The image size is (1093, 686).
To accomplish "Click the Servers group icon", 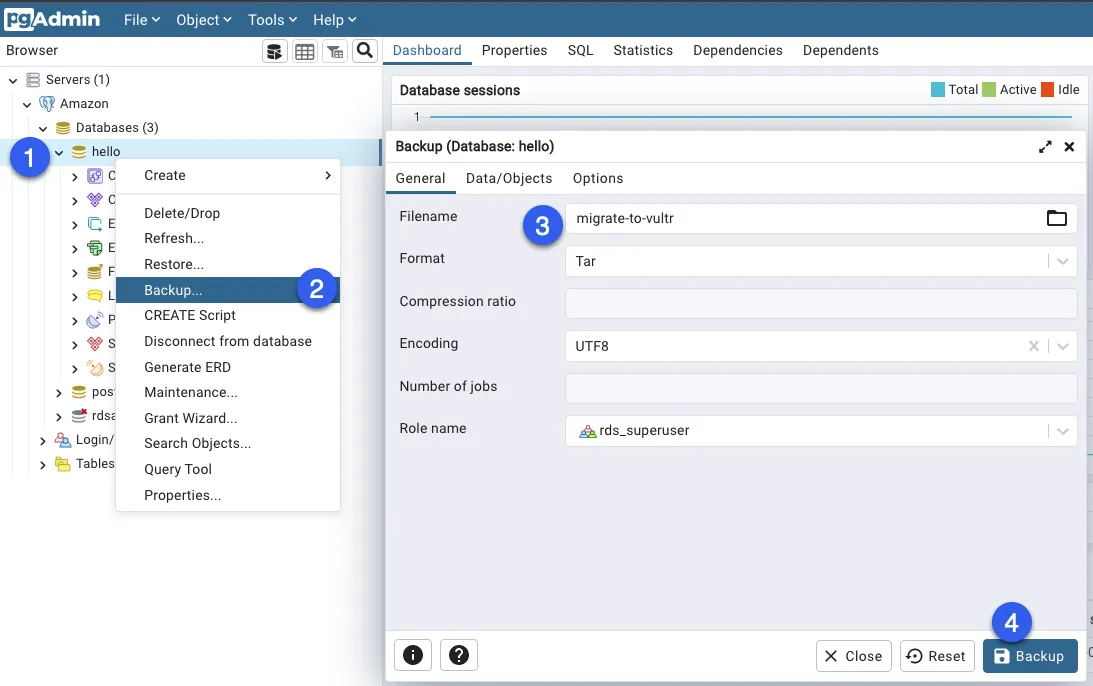I will coord(33,79).
